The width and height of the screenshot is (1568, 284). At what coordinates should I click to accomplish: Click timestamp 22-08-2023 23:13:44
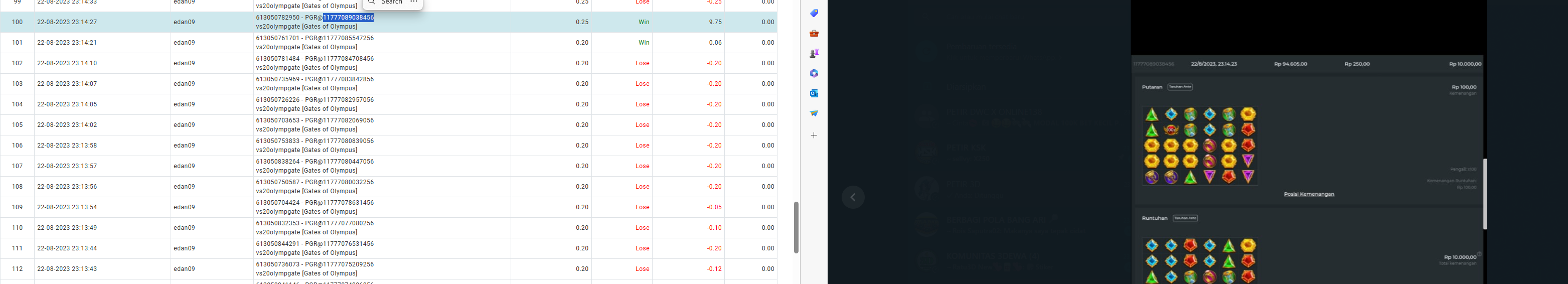[67, 249]
